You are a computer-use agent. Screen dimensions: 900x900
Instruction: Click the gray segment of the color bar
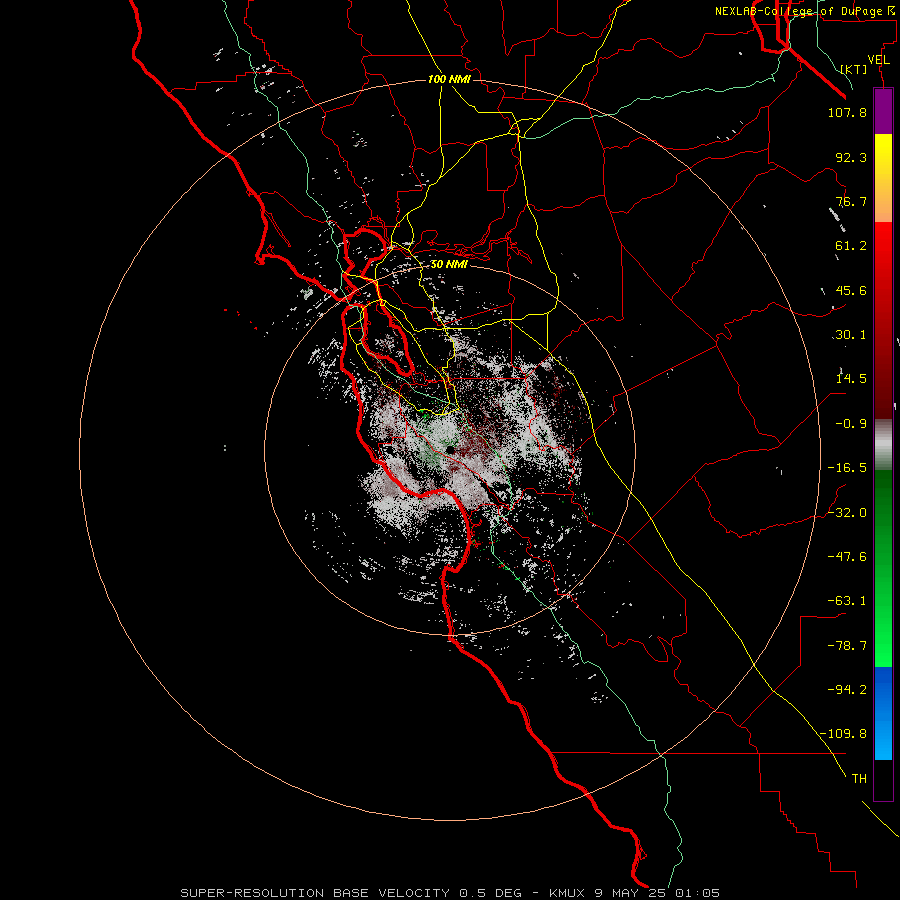(x=883, y=445)
